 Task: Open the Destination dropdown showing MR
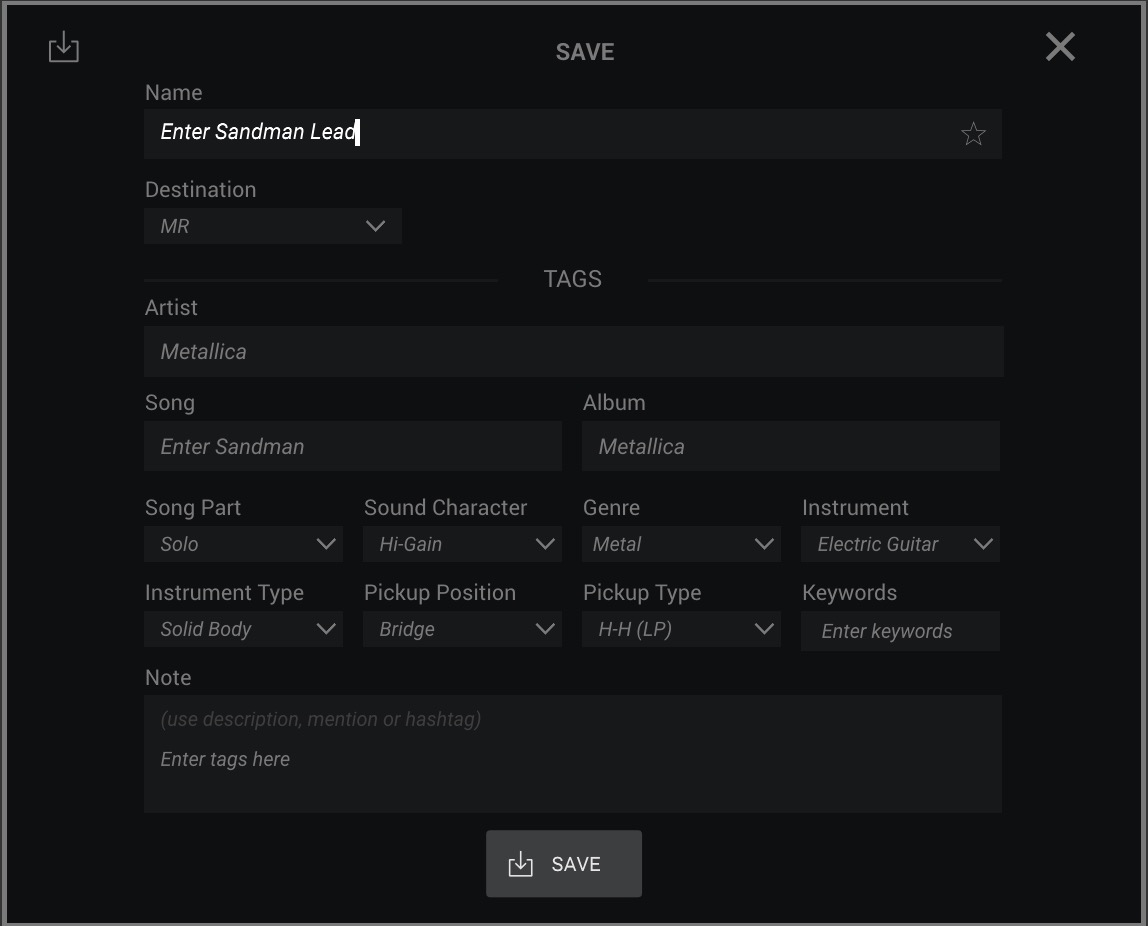[272, 226]
